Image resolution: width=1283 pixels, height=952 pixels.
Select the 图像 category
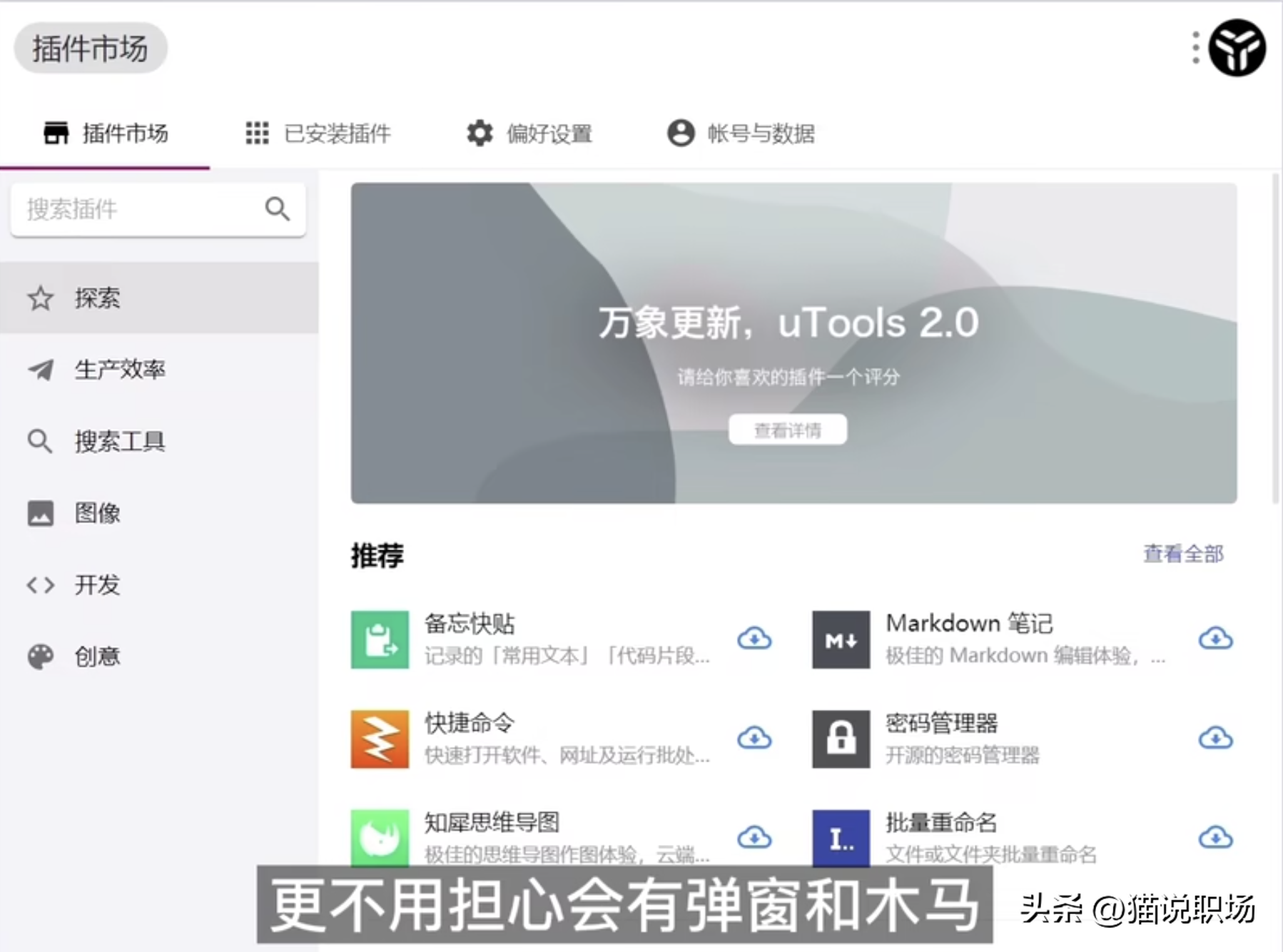coord(159,513)
